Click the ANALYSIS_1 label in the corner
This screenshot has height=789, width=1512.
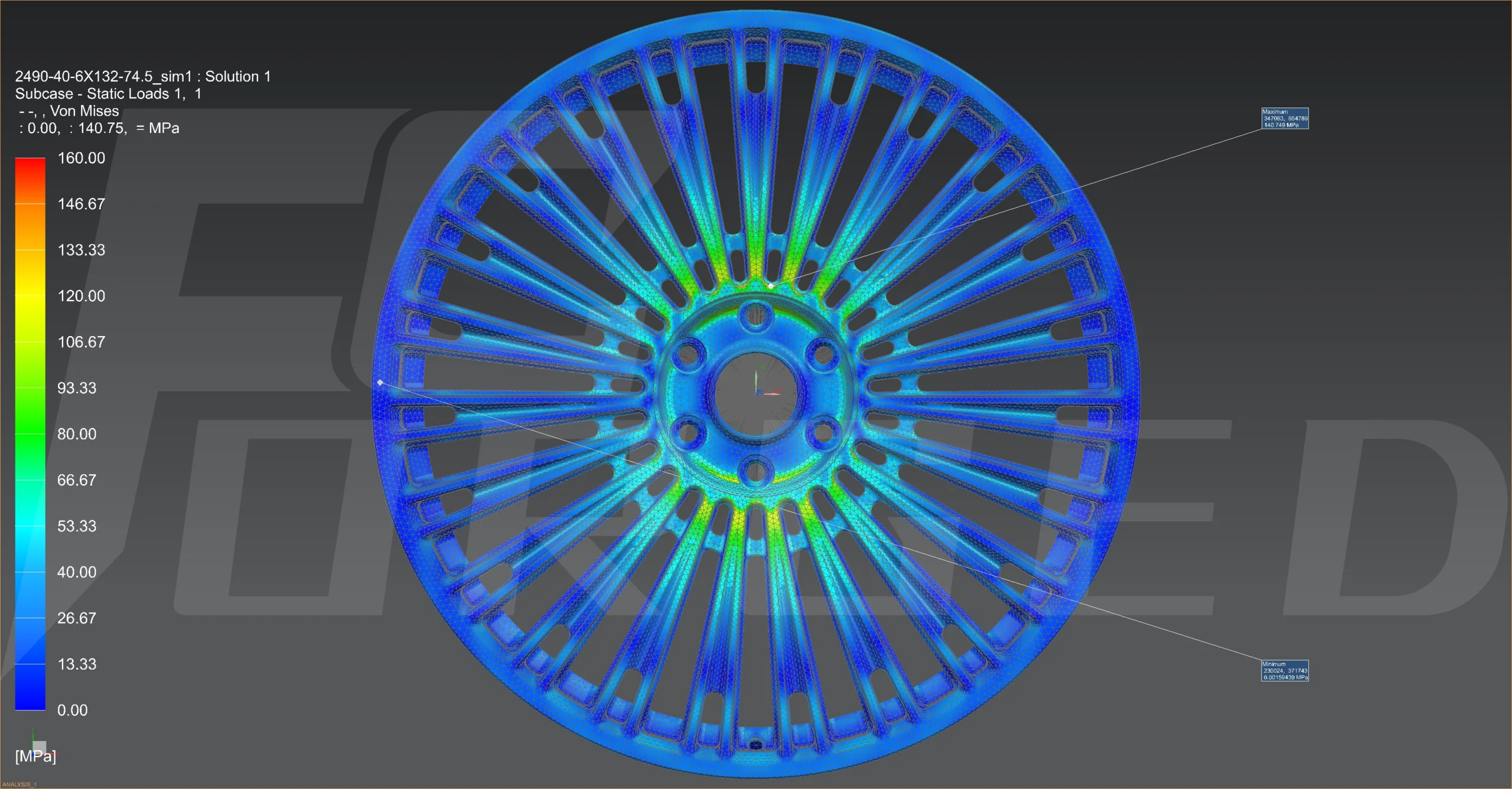click(19, 784)
